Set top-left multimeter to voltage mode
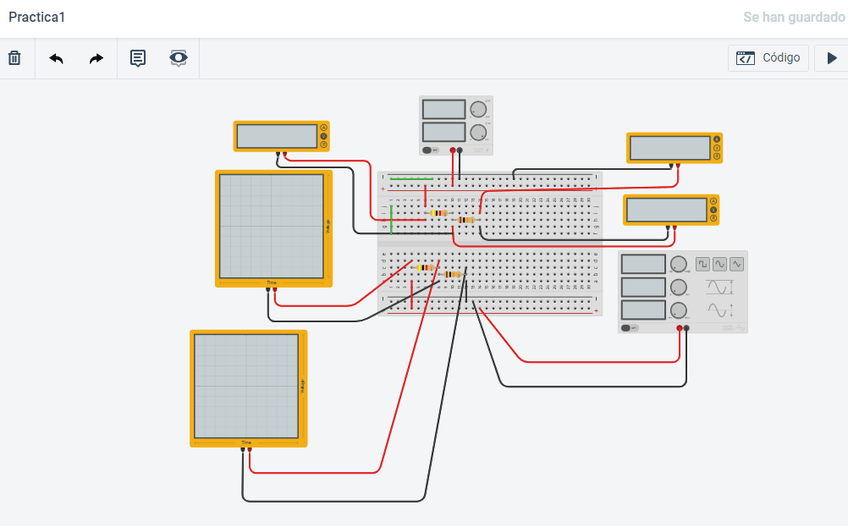The width and height of the screenshot is (848, 526). coord(323,136)
